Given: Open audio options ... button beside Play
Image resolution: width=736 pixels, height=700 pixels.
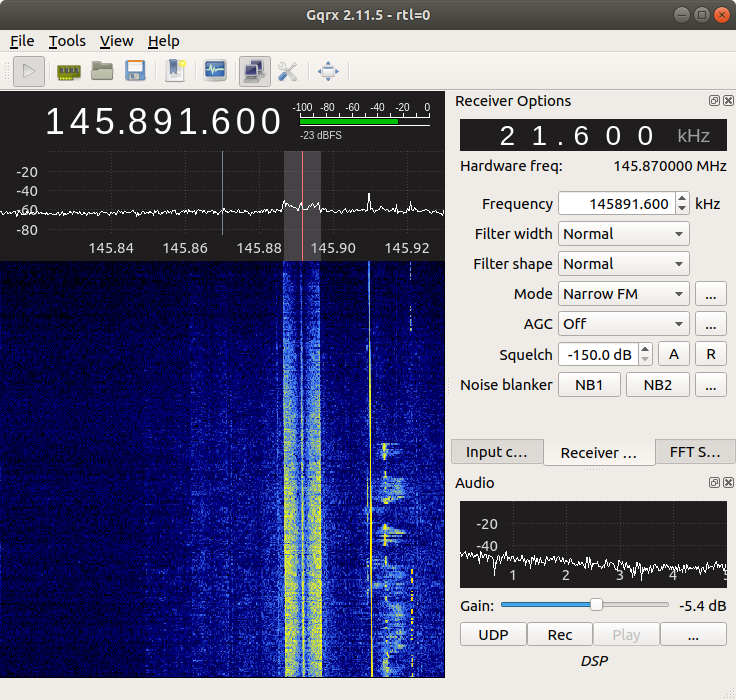Looking at the screenshot, I should click(x=693, y=635).
